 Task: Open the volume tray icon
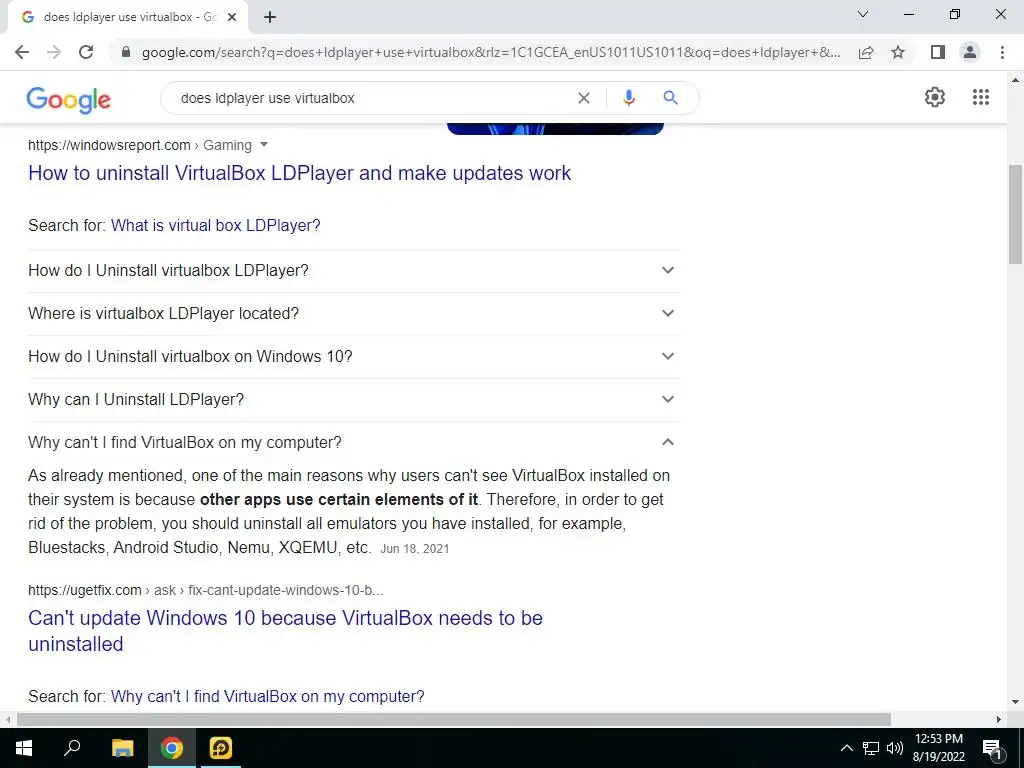(895, 748)
